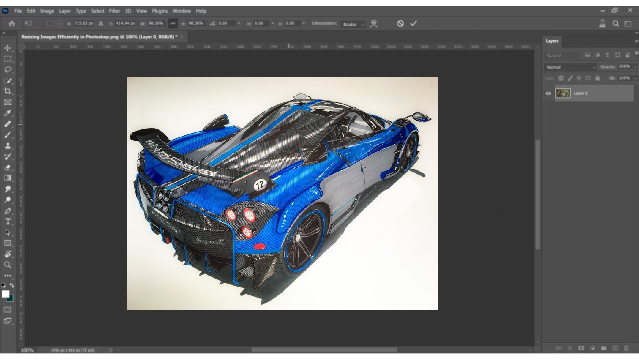Screen dimensions: 639x360
Task: Select the Hand tool
Action: click(8, 254)
